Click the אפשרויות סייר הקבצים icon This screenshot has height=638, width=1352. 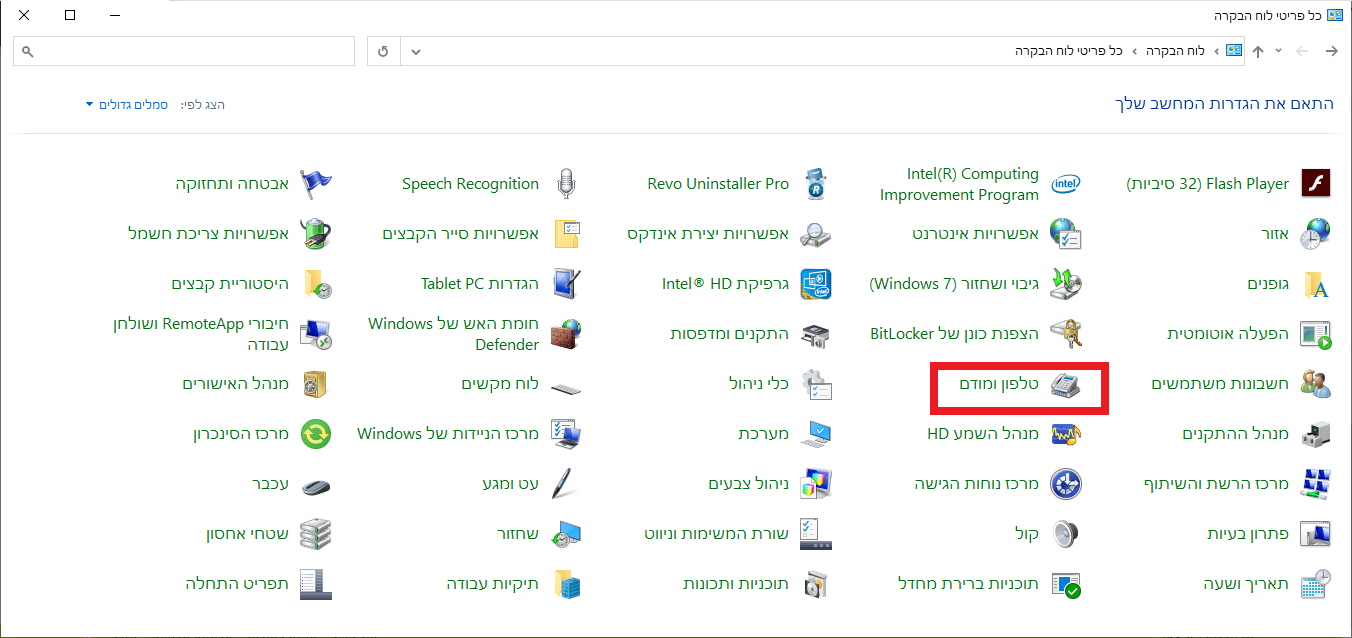point(566,234)
